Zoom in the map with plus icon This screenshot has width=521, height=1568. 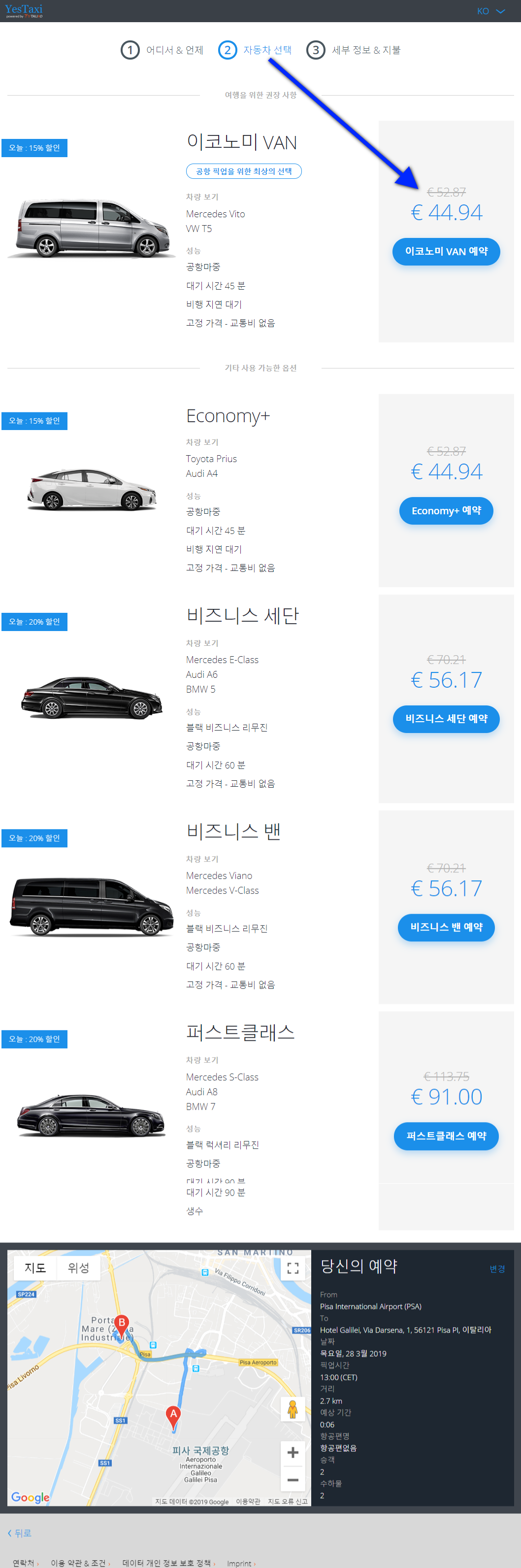click(x=293, y=1452)
